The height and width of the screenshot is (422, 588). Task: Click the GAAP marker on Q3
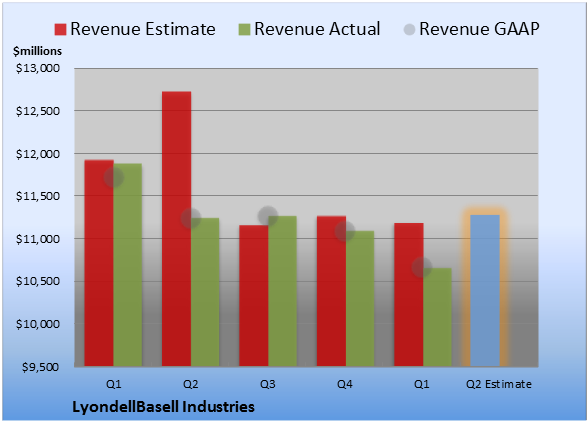click(x=268, y=216)
